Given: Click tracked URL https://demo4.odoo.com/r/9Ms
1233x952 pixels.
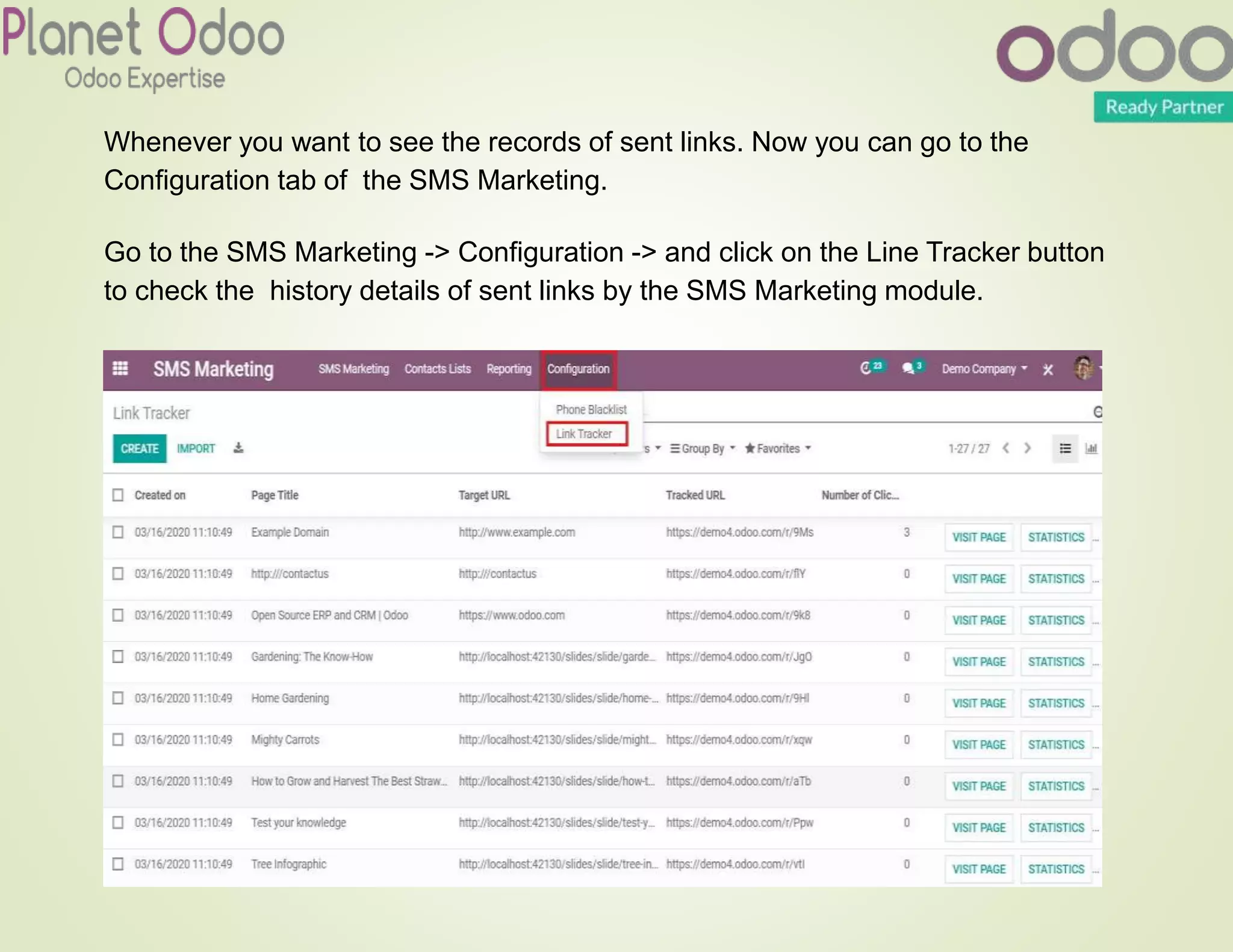Looking at the screenshot, I should pyautogui.click(x=739, y=532).
